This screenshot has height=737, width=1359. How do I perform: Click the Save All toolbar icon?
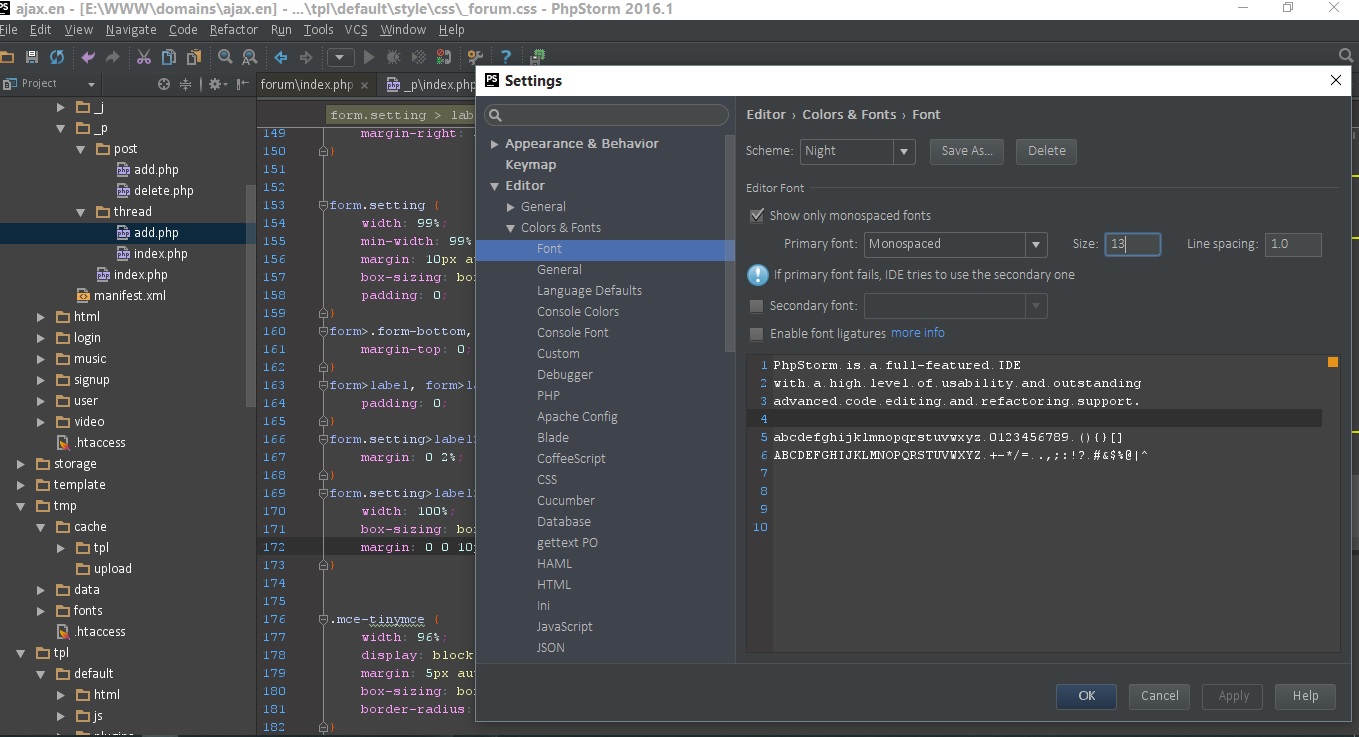31,57
